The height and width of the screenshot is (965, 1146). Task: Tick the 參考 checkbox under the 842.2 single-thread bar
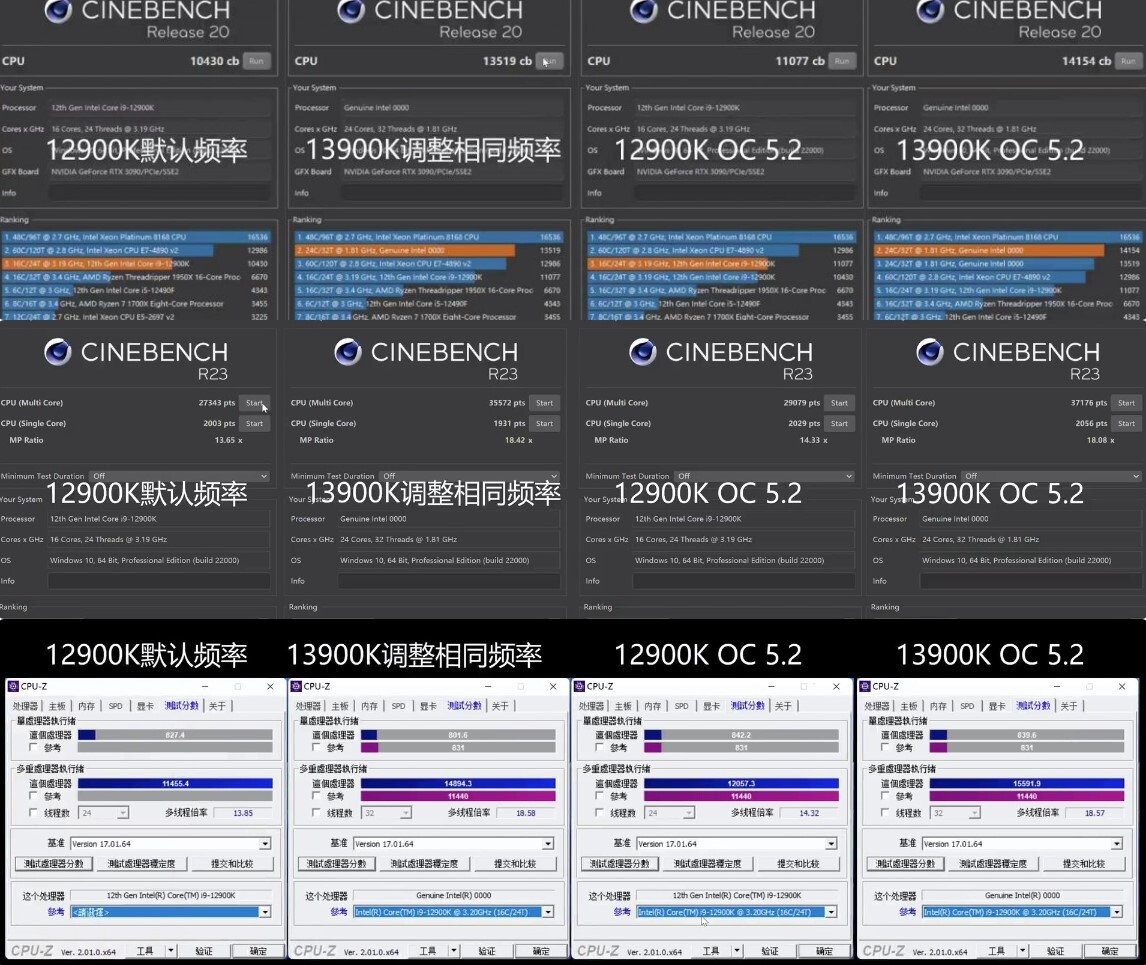click(x=599, y=748)
